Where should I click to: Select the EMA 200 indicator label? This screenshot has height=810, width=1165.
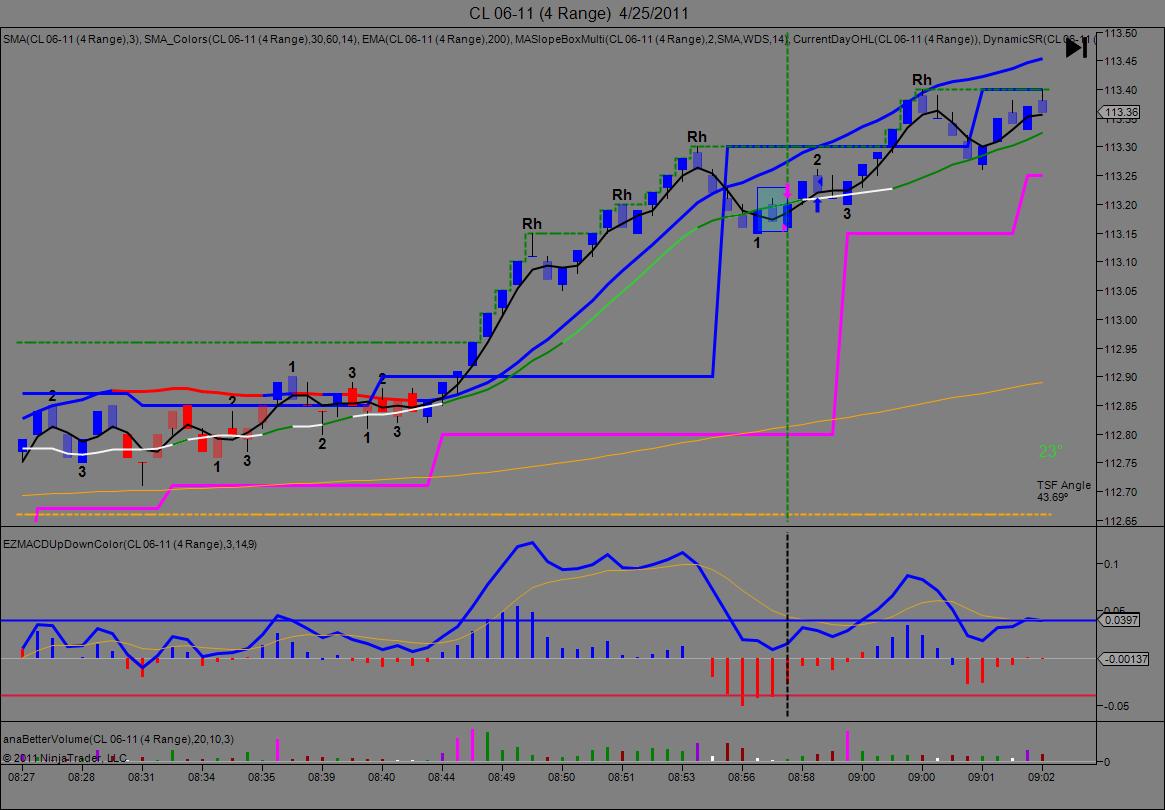click(437, 39)
